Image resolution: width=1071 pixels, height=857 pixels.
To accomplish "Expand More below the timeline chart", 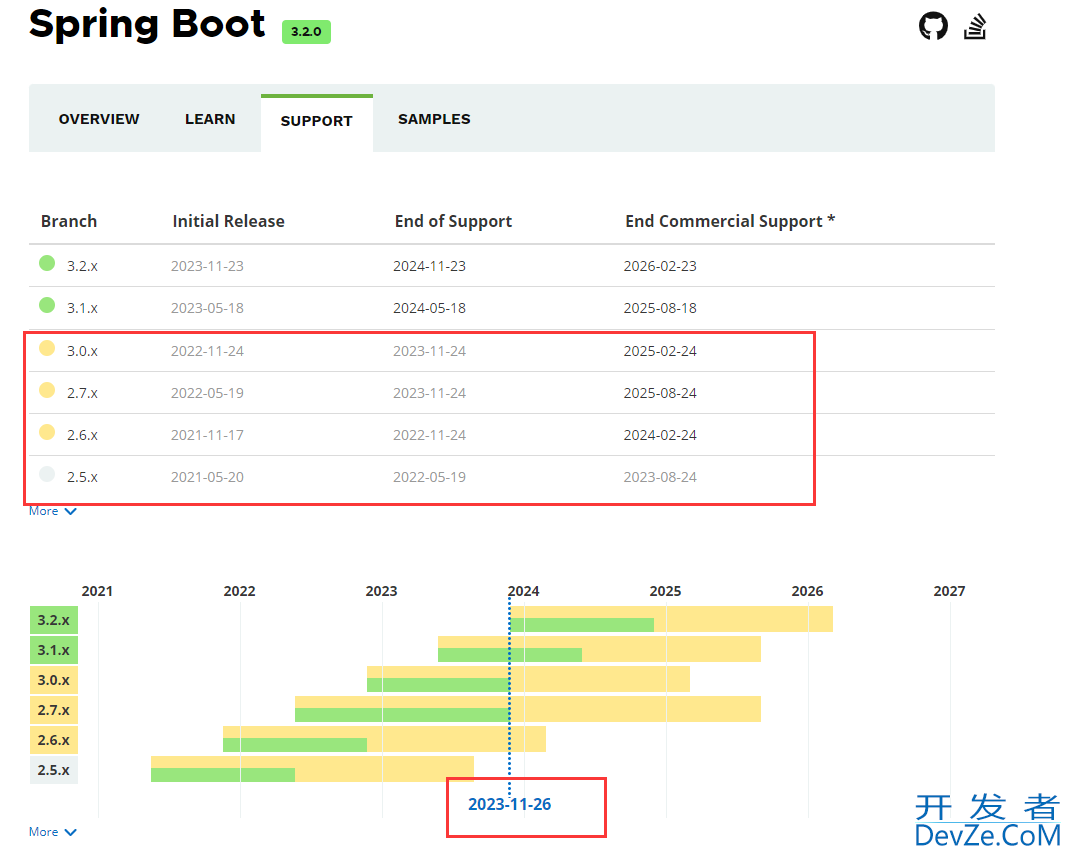I will [53, 832].
